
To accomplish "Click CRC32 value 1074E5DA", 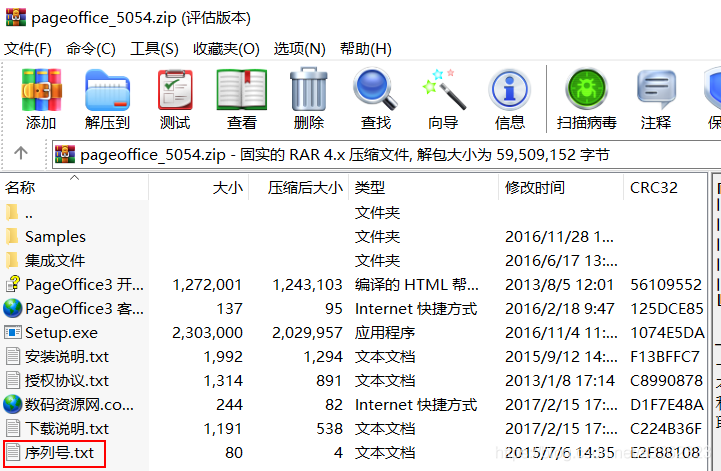I will pos(667,332).
